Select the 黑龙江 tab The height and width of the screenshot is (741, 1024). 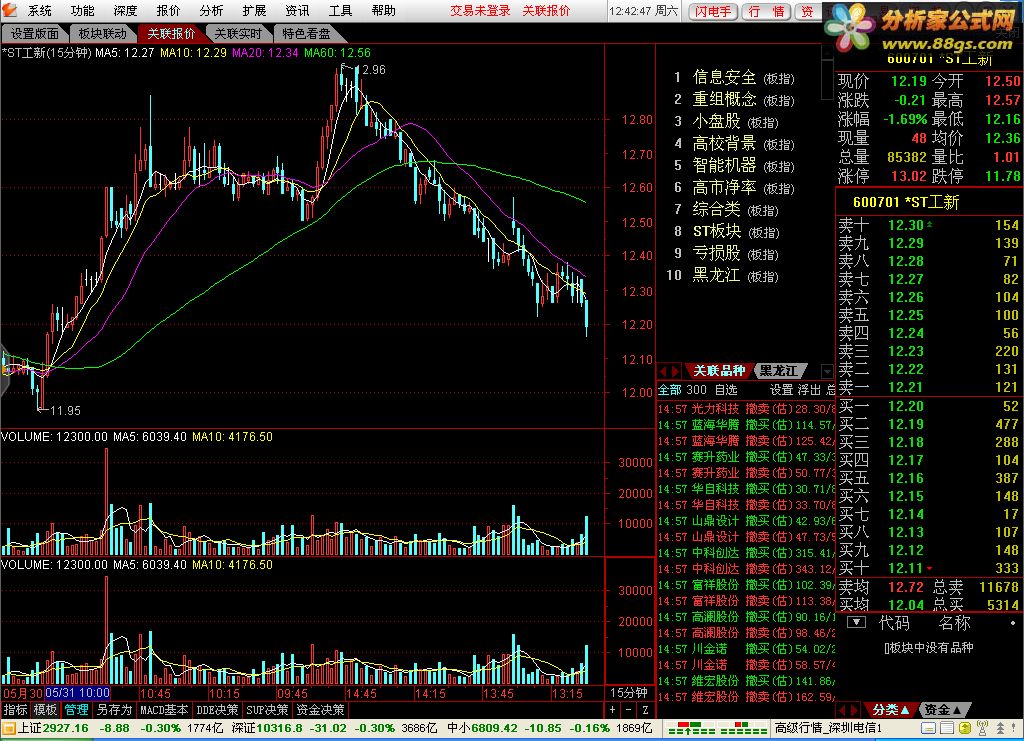[x=779, y=371]
